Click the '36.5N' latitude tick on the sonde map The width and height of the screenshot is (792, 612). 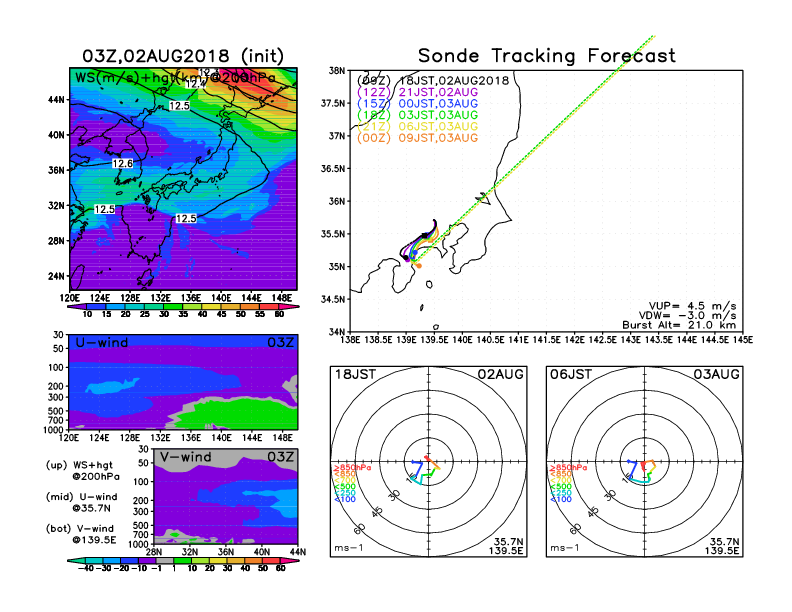333,169
